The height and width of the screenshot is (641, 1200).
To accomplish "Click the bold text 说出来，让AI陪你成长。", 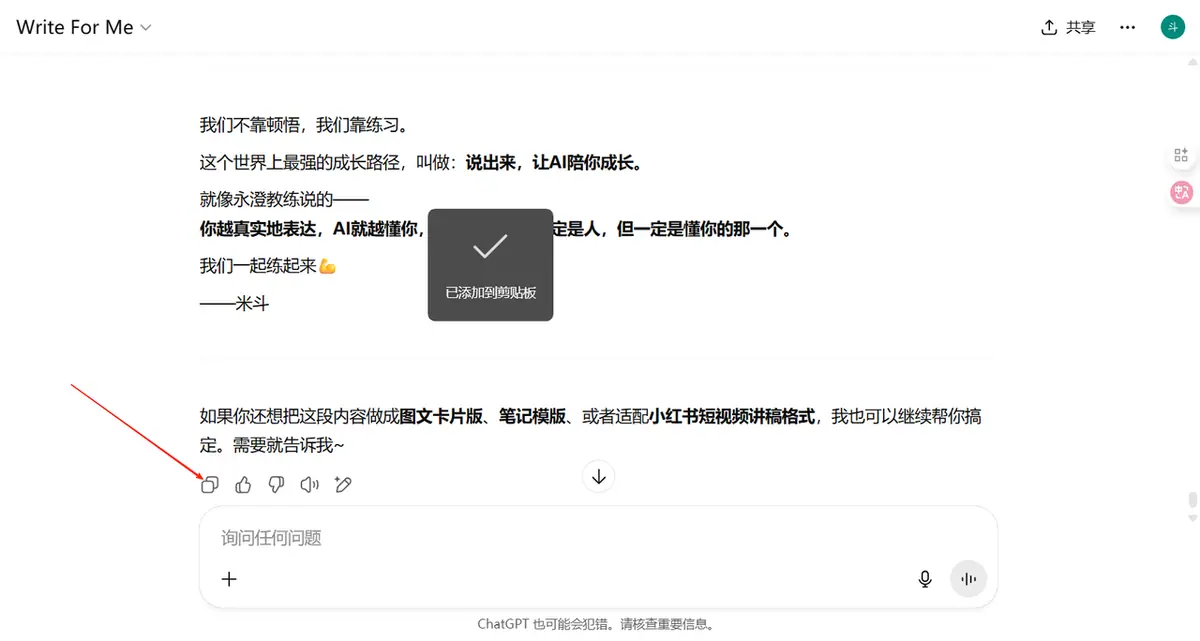I will click(553, 162).
